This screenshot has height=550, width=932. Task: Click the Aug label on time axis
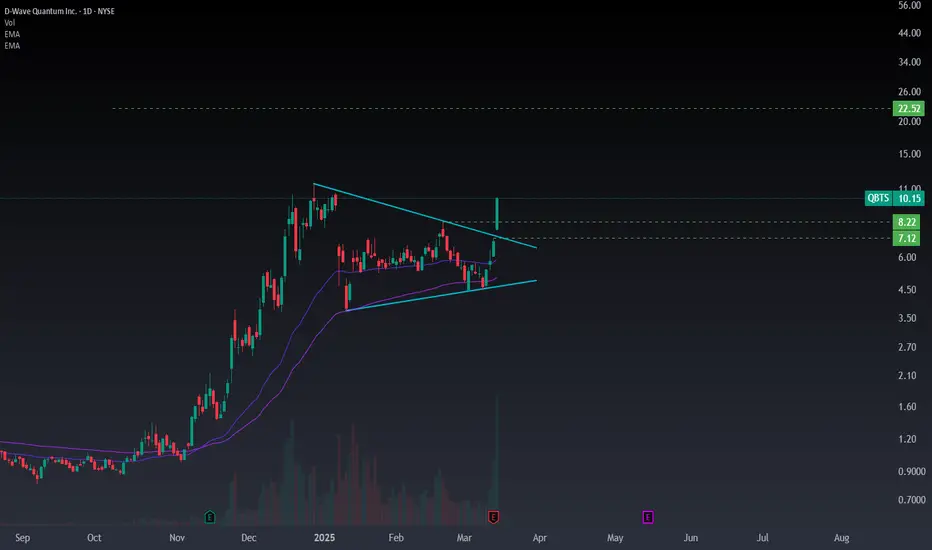point(841,538)
